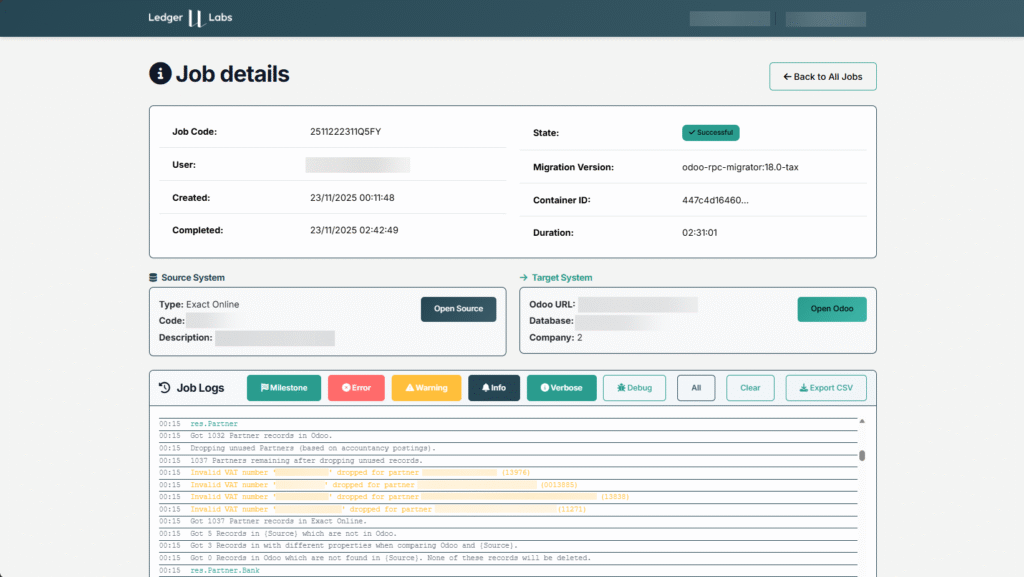Viewport: 1024px width, 577px height.
Task: Click the green Successful state badge
Action: tap(710, 132)
